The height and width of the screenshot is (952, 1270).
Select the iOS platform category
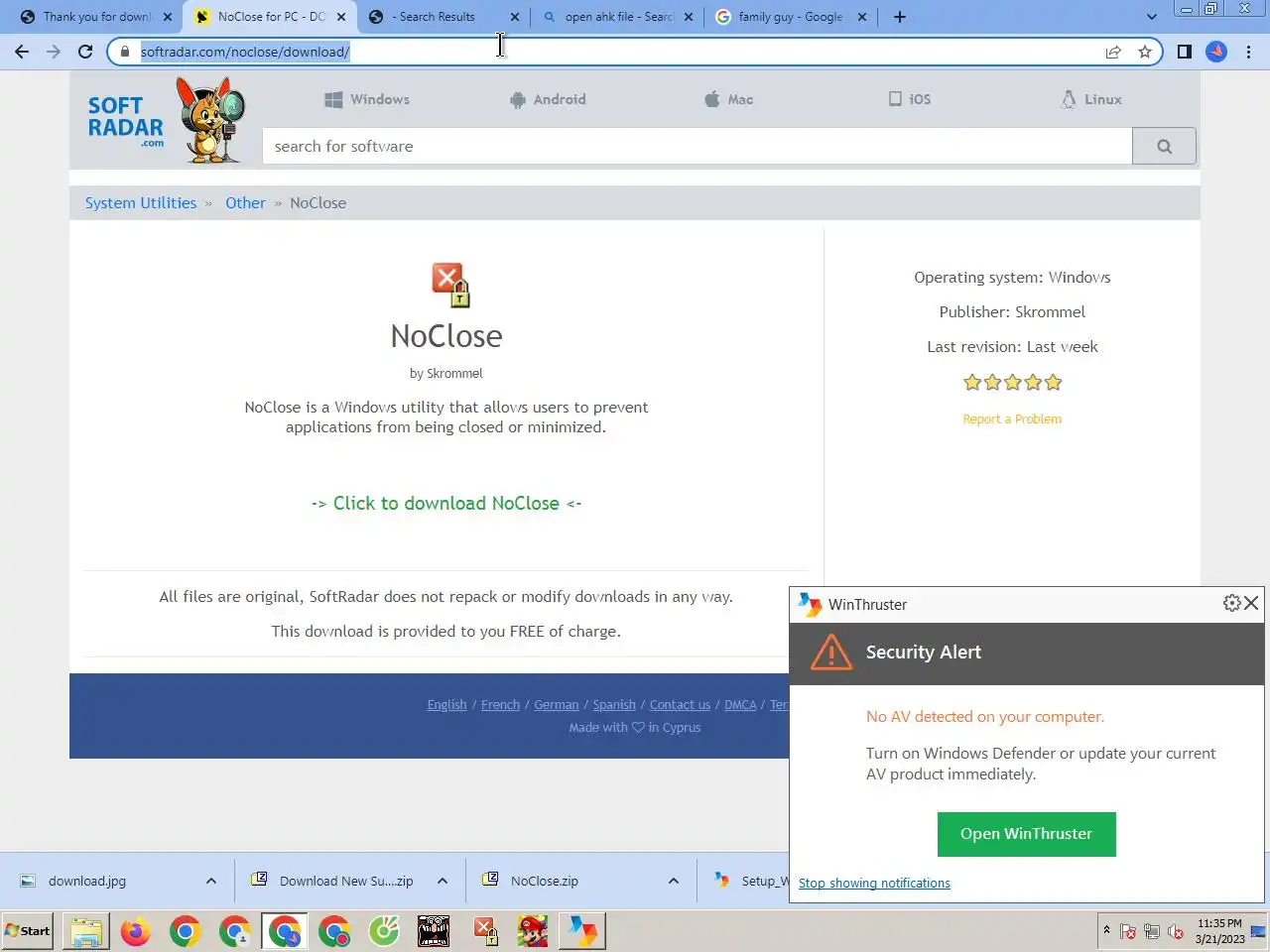pos(910,99)
